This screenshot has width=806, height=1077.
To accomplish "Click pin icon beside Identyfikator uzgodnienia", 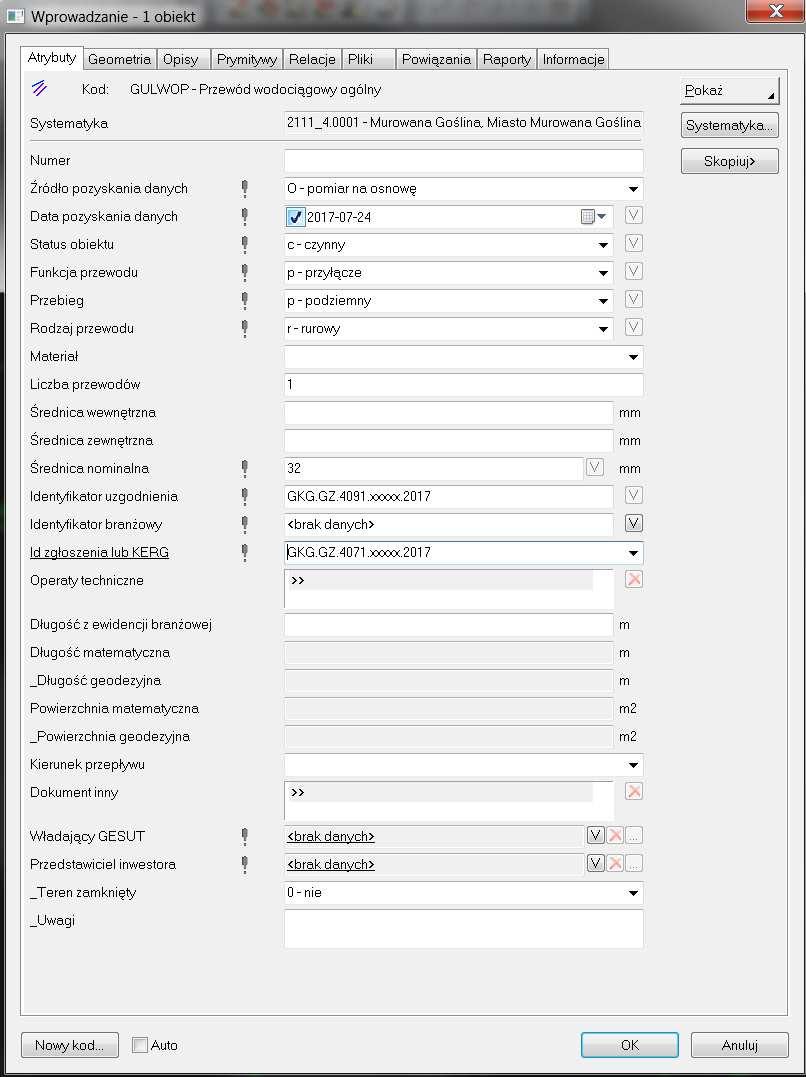I will pyautogui.click(x=244, y=497).
